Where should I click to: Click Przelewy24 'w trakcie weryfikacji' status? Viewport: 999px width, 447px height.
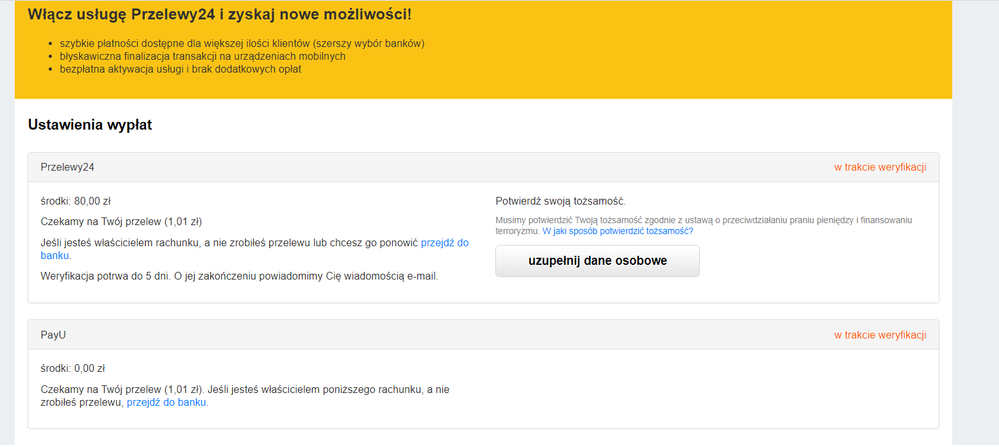880,167
